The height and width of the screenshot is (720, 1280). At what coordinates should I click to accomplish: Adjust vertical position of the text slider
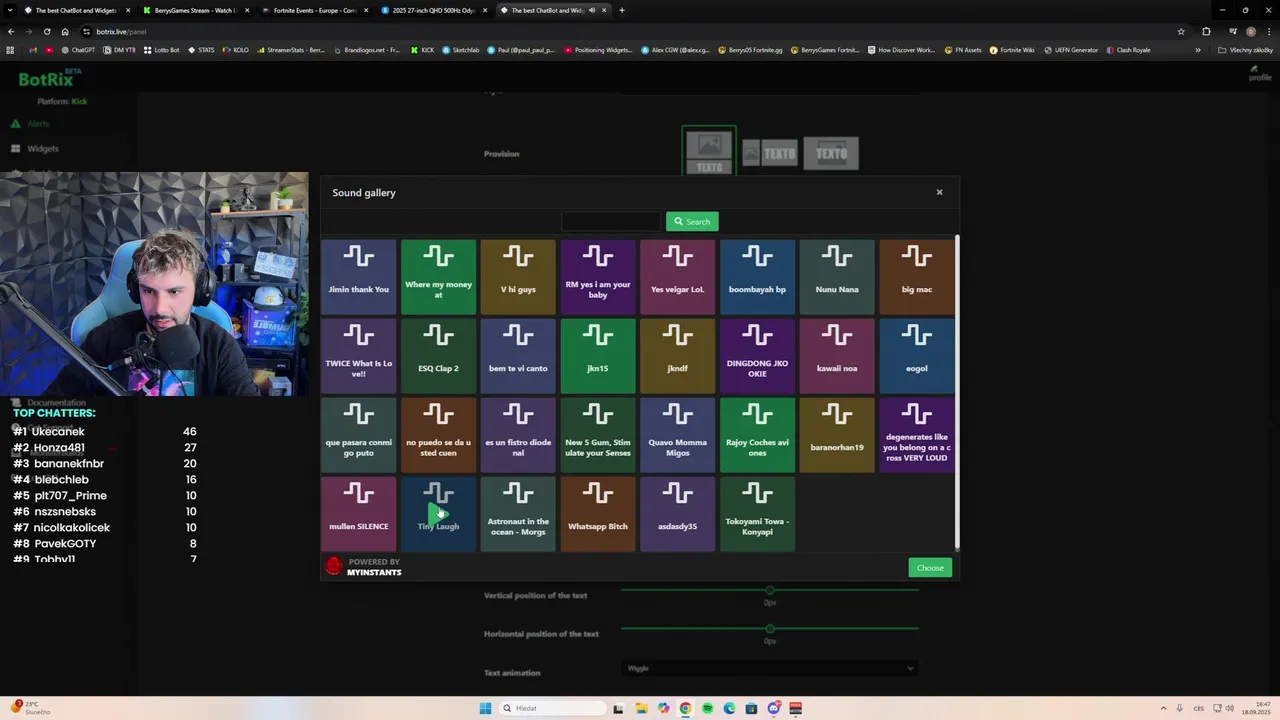[769, 590]
